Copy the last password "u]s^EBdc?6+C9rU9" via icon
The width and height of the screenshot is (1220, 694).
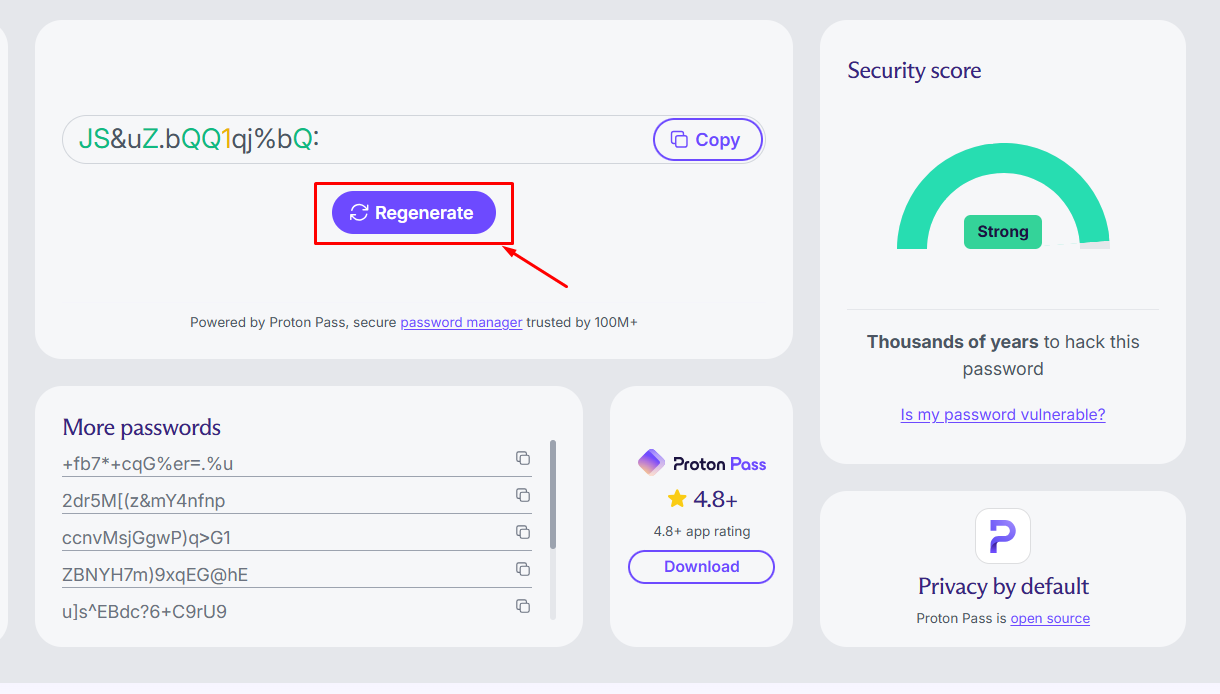[522, 605]
